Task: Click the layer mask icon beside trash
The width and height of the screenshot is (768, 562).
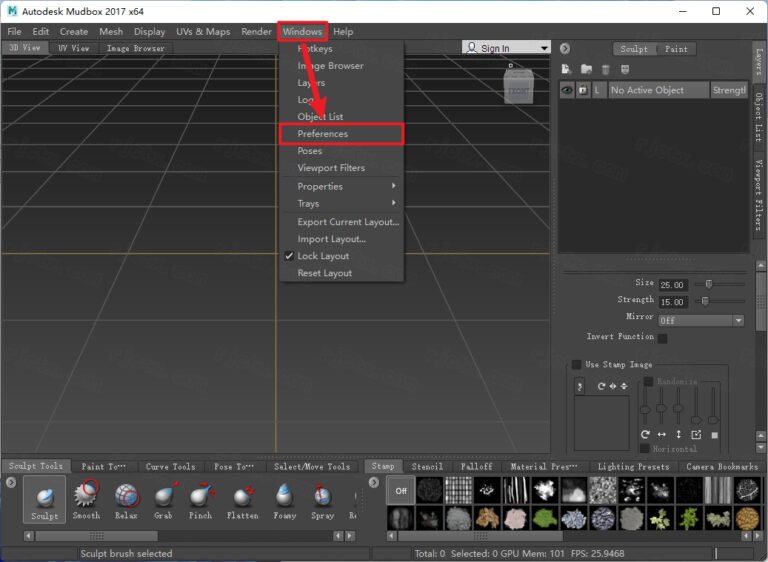Action: click(x=625, y=70)
